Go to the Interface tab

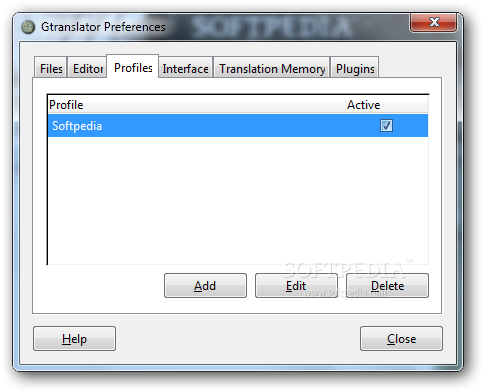click(x=185, y=68)
